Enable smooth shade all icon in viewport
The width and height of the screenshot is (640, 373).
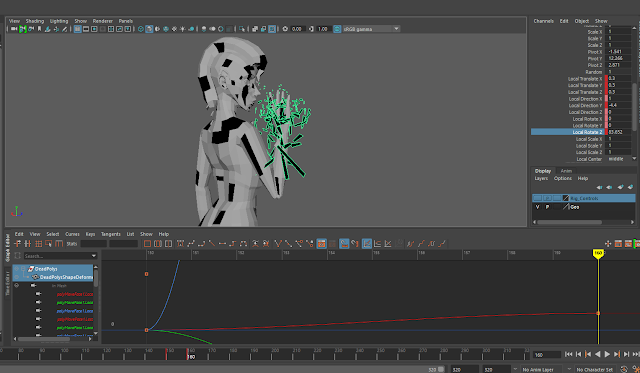pyautogui.click(x=149, y=29)
